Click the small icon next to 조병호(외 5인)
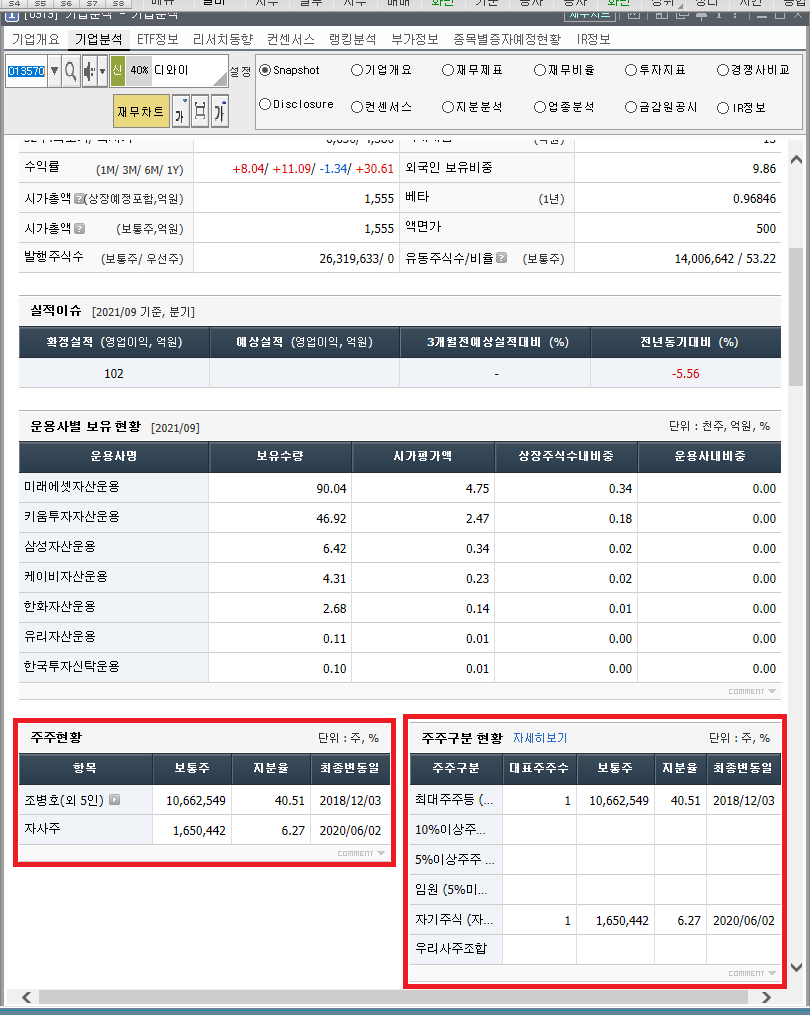The height and width of the screenshot is (1015, 810). (115, 799)
